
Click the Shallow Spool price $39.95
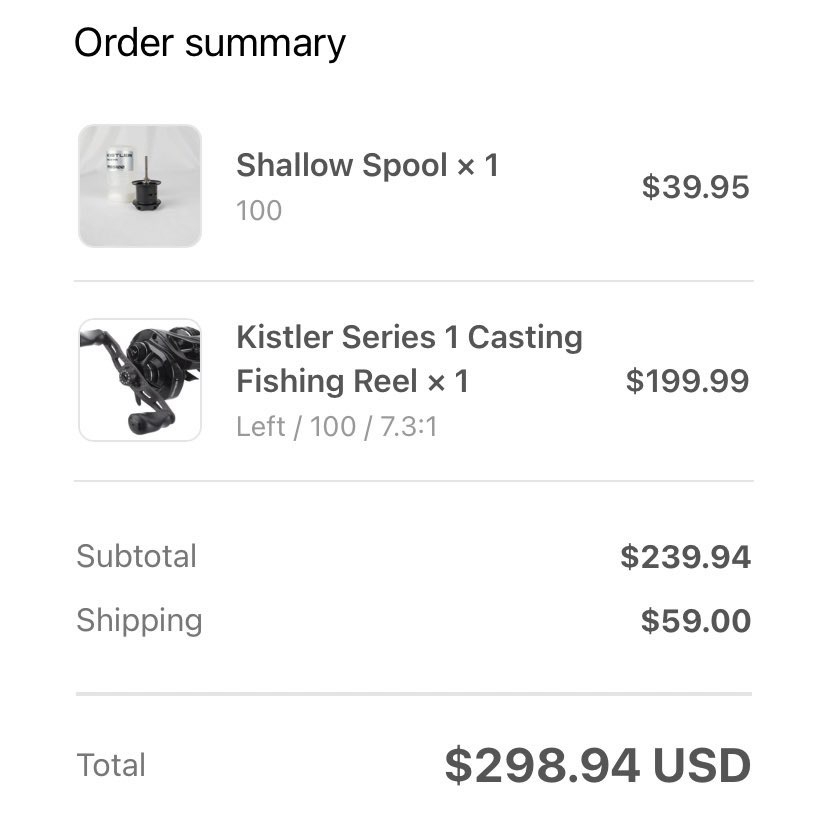coord(696,187)
